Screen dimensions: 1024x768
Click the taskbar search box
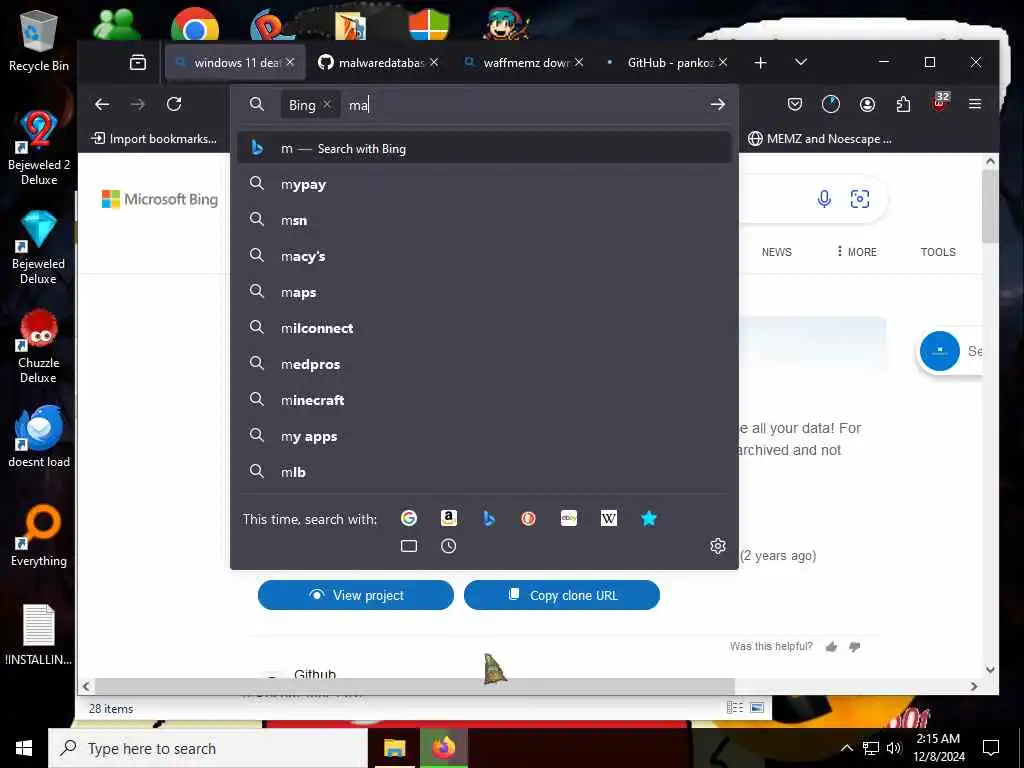(208, 748)
